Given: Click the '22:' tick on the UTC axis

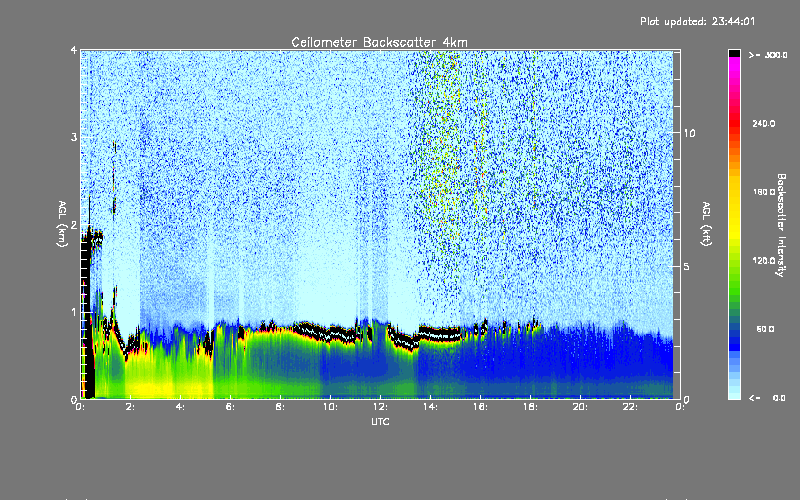Looking at the screenshot, I should tap(630, 407).
